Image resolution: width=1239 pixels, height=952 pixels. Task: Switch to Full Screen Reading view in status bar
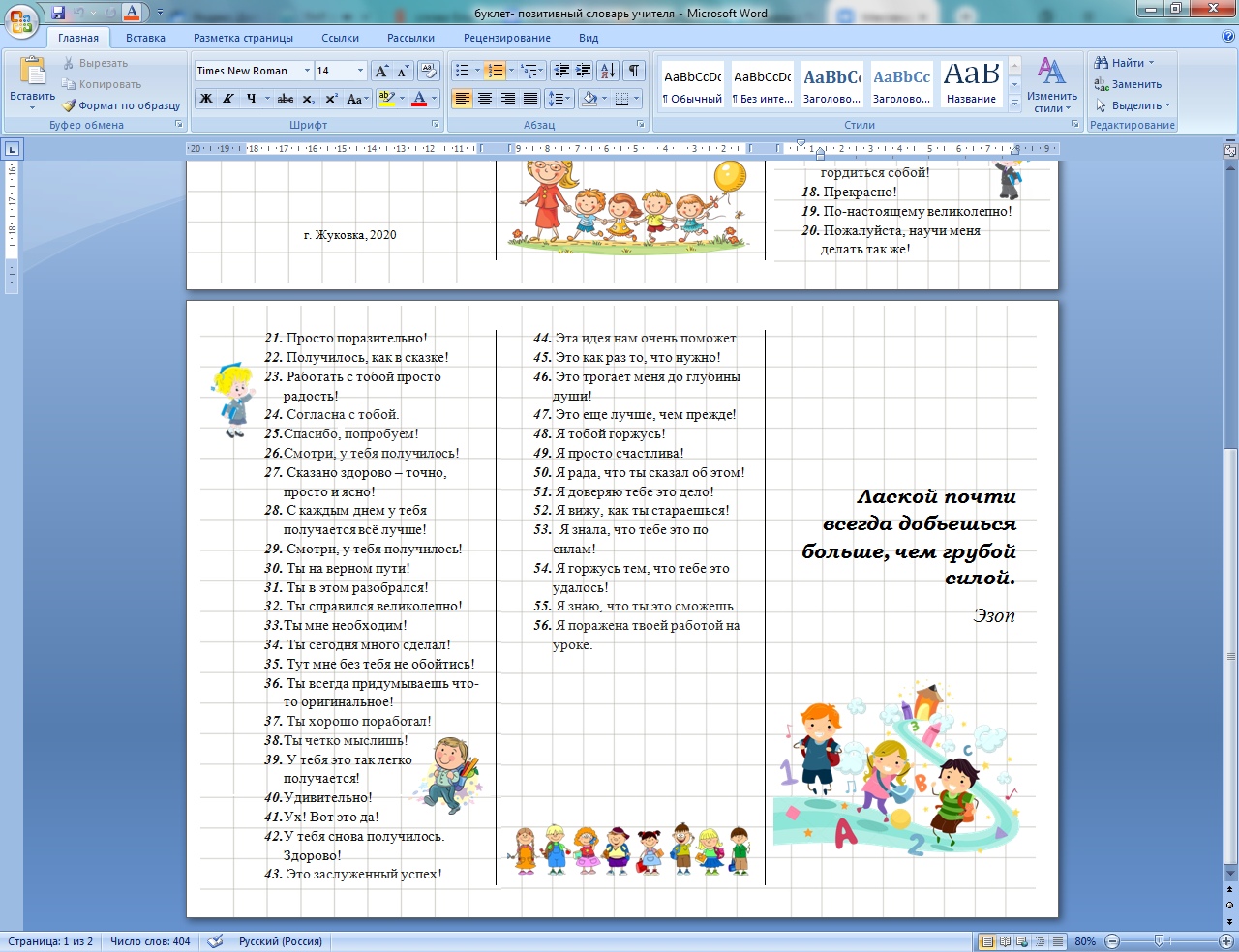pyautogui.click(x=1005, y=941)
